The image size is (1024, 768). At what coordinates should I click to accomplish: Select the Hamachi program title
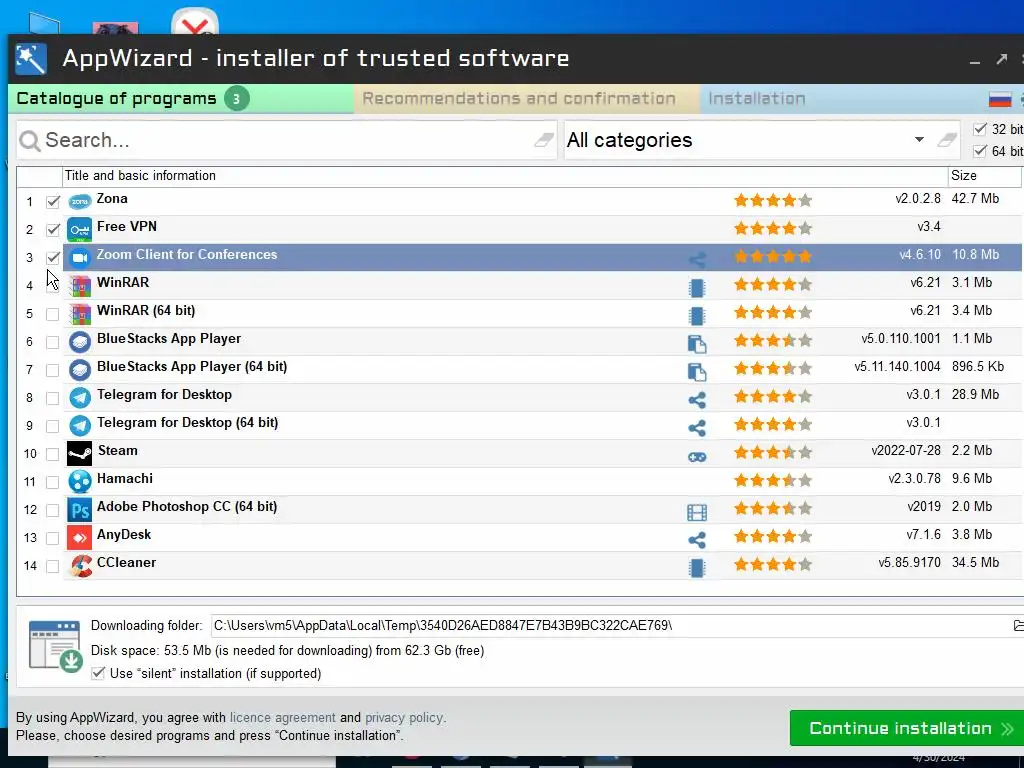125,479
